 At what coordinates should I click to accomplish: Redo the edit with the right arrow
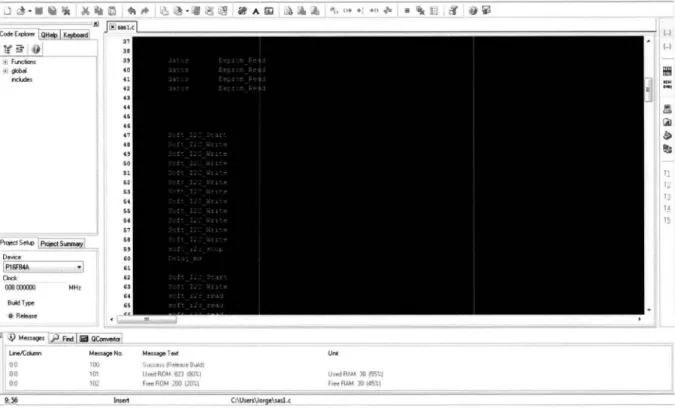[145, 11]
